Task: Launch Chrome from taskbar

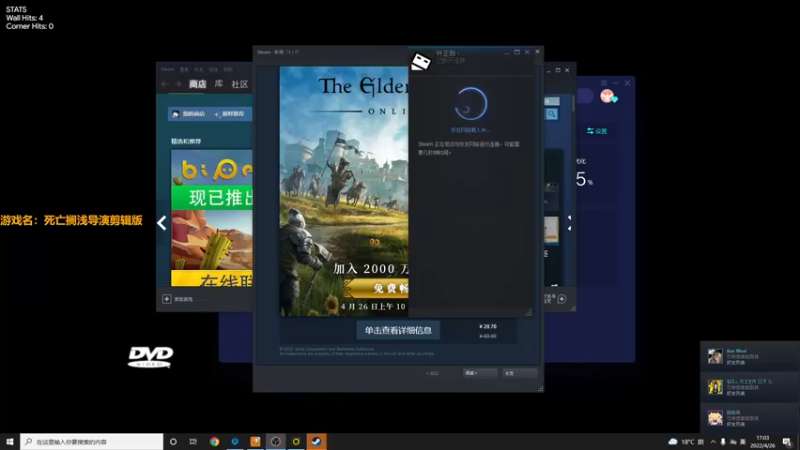Action: coord(214,441)
